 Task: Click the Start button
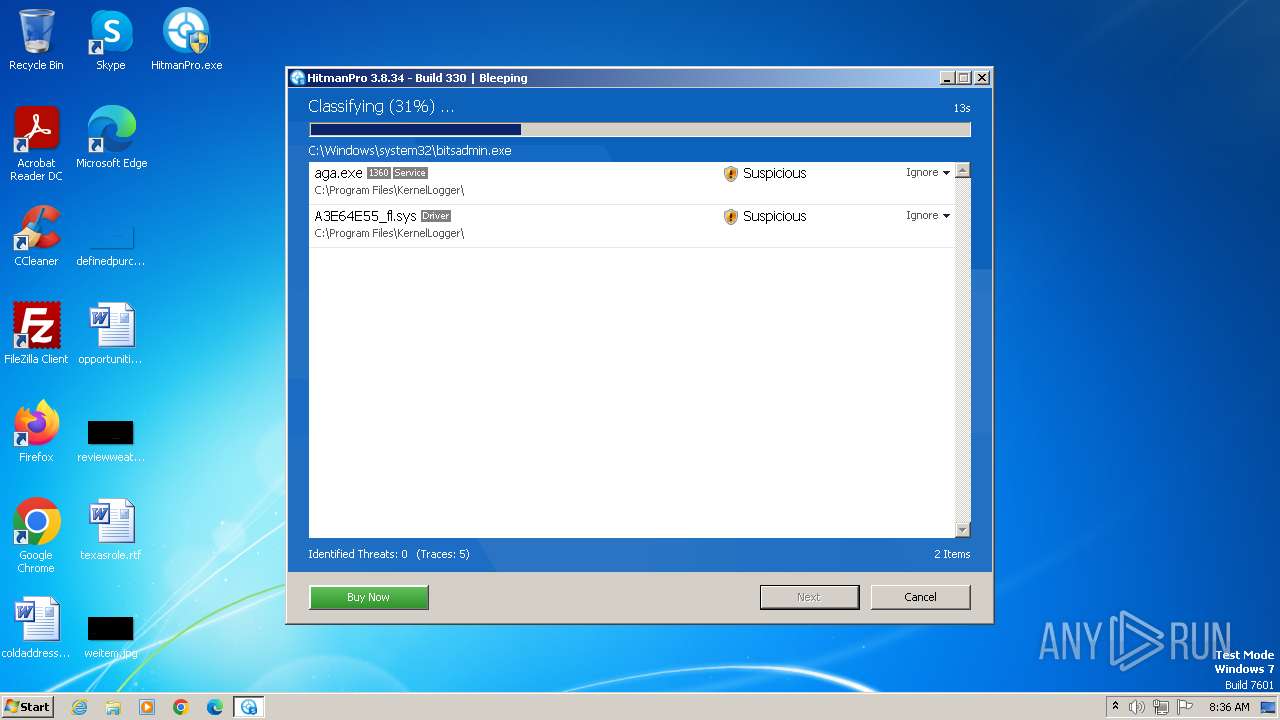tap(27, 707)
